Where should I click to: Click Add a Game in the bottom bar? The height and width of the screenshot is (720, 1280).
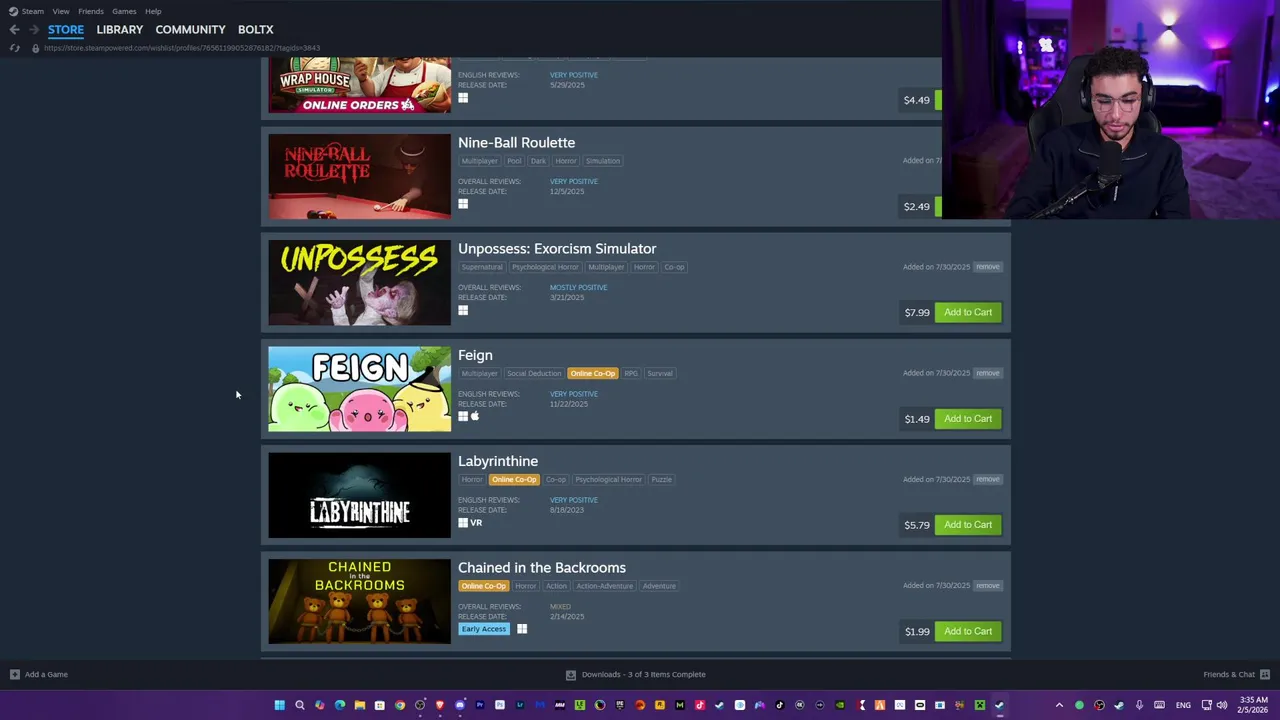[46, 674]
